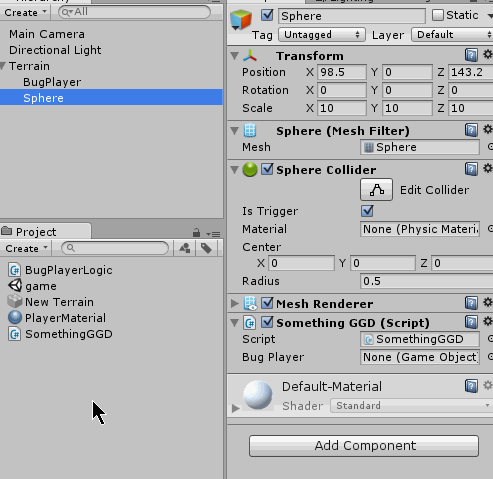
Task: Open Mesh Renderer gear settings menu
Action: [x=488, y=303]
